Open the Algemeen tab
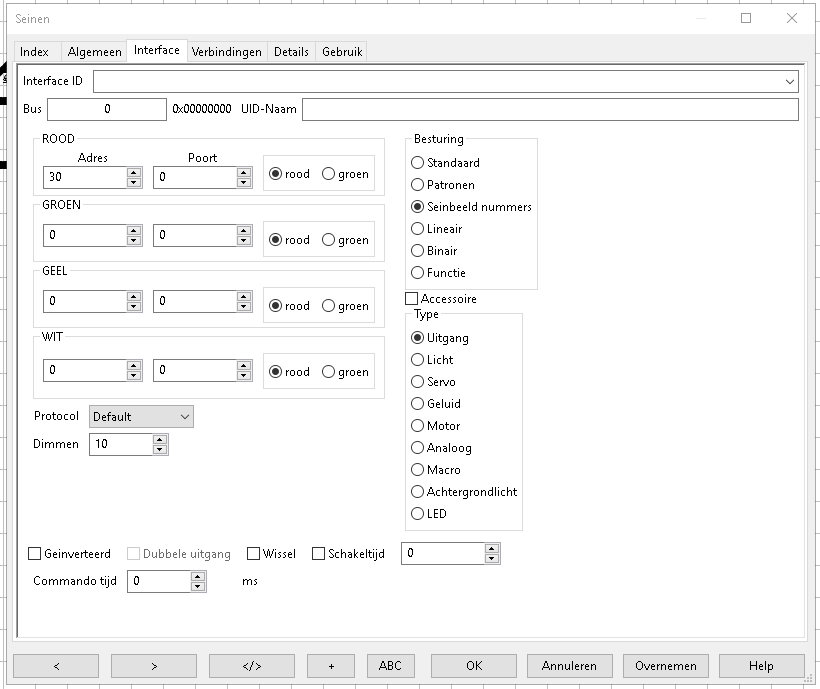This screenshot has width=820, height=689. pos(94,52)
